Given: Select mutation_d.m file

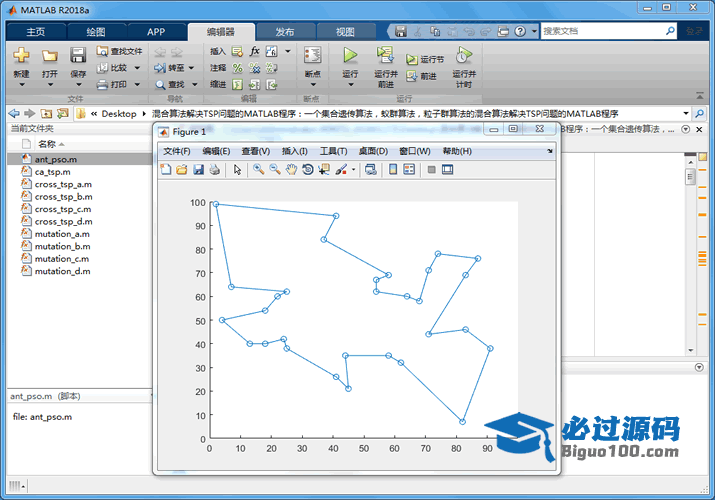Looking at the screenshot, I should [x=80, y=271].
